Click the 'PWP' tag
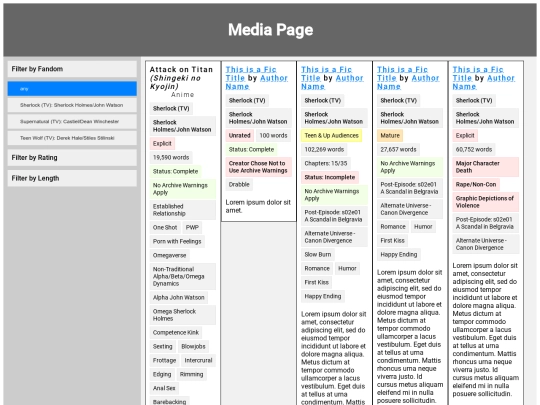Image resolution: width=540 pixels, height=405 pixels. coord(192,227)
